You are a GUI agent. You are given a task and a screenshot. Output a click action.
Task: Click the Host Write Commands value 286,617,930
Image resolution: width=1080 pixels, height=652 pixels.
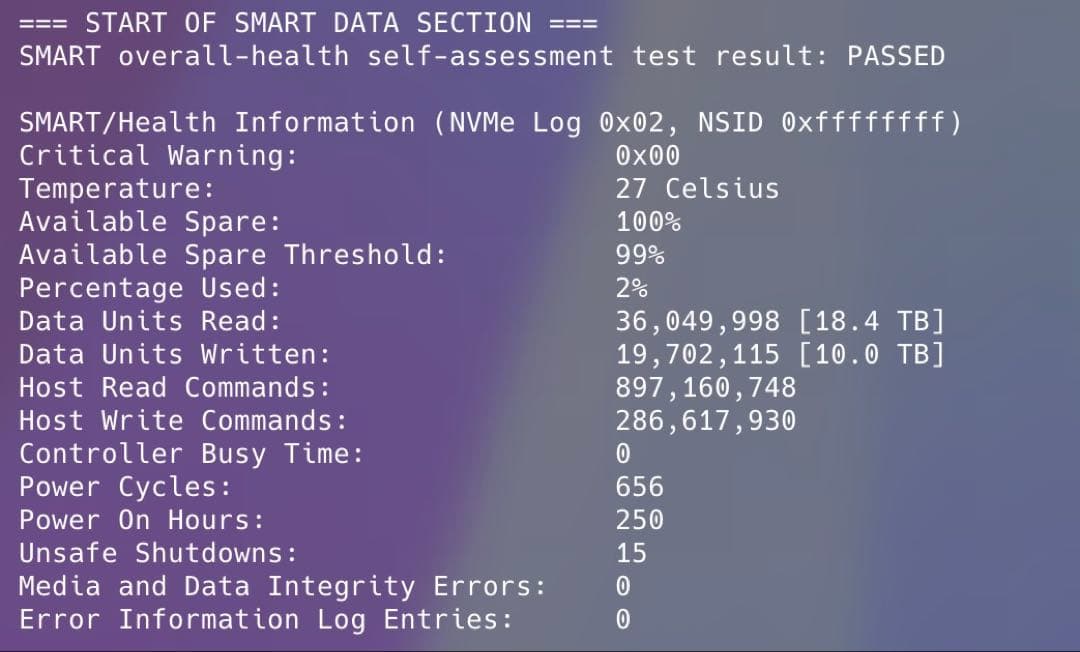coord(706,420)
